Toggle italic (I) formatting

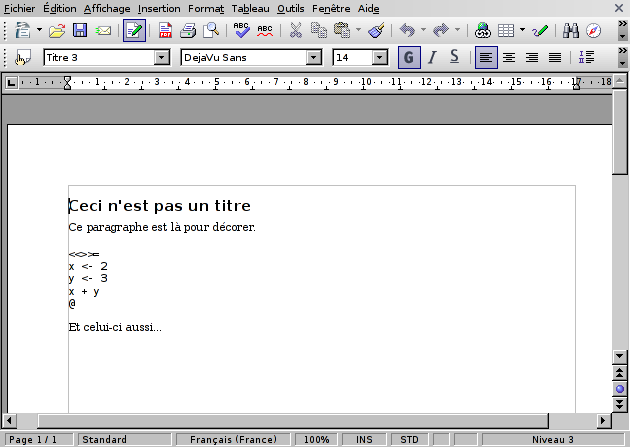(432, 57)
